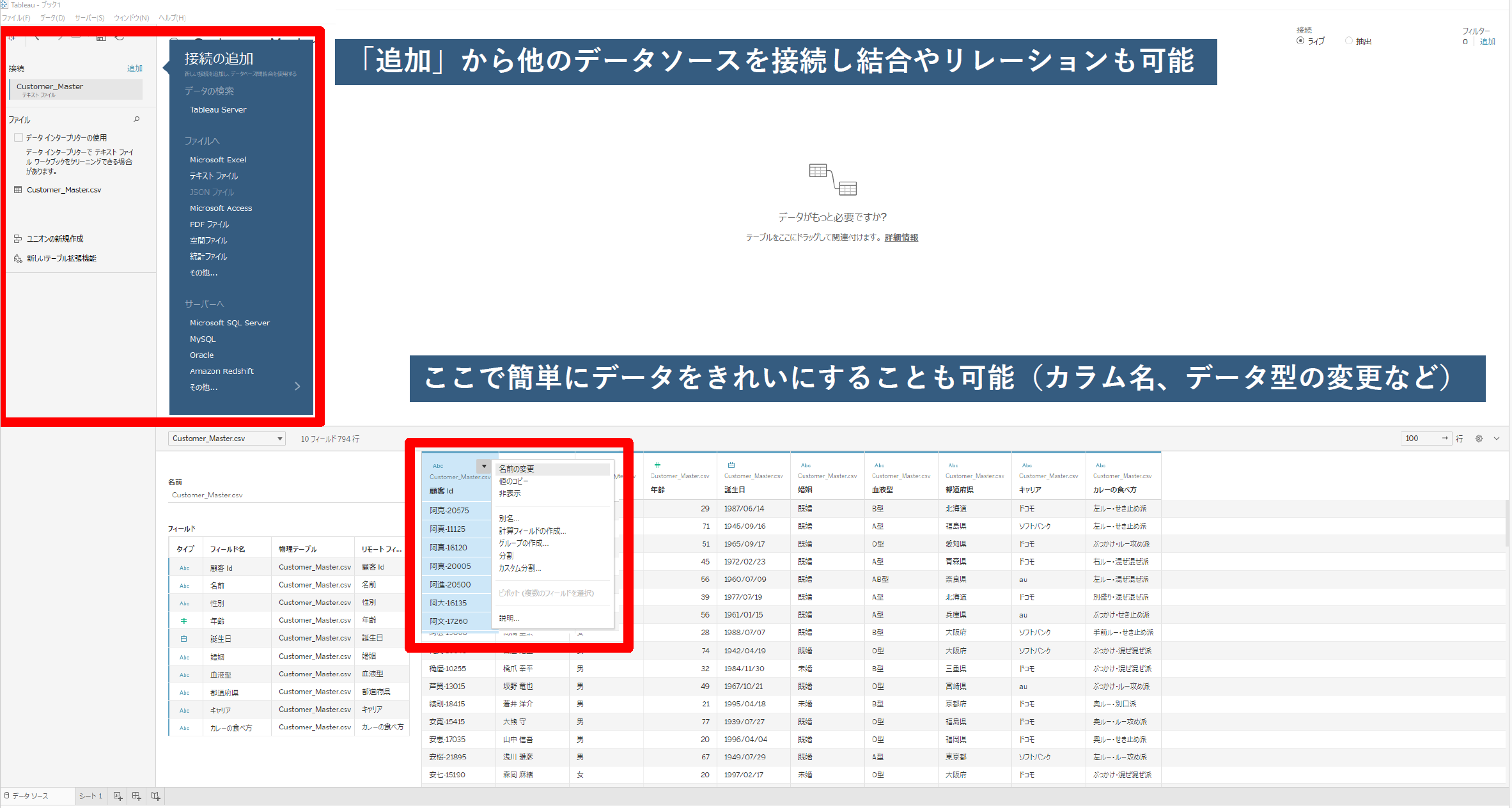Click the ユニオンの新規作成 union icon
This screenshot has width=1512, height=808.
[18, 238]
